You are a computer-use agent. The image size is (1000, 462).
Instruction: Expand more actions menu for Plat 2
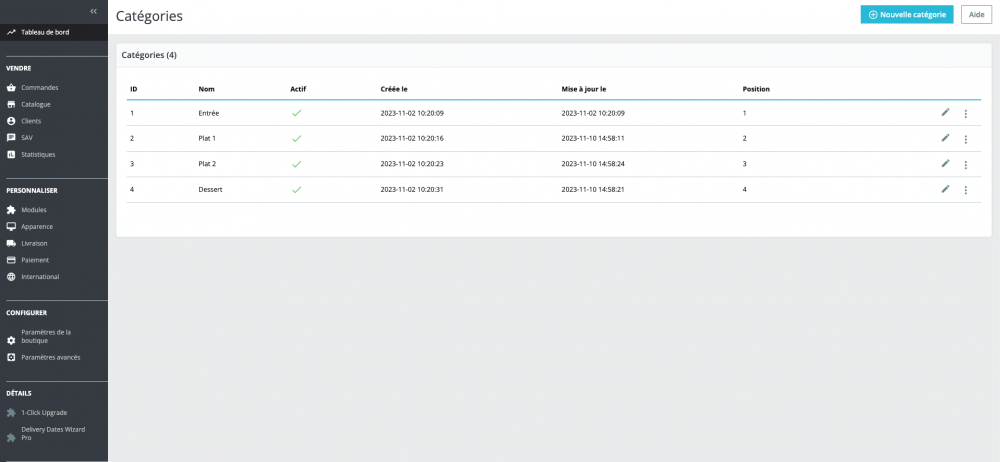pyautogui.click(x=966, y=165)
